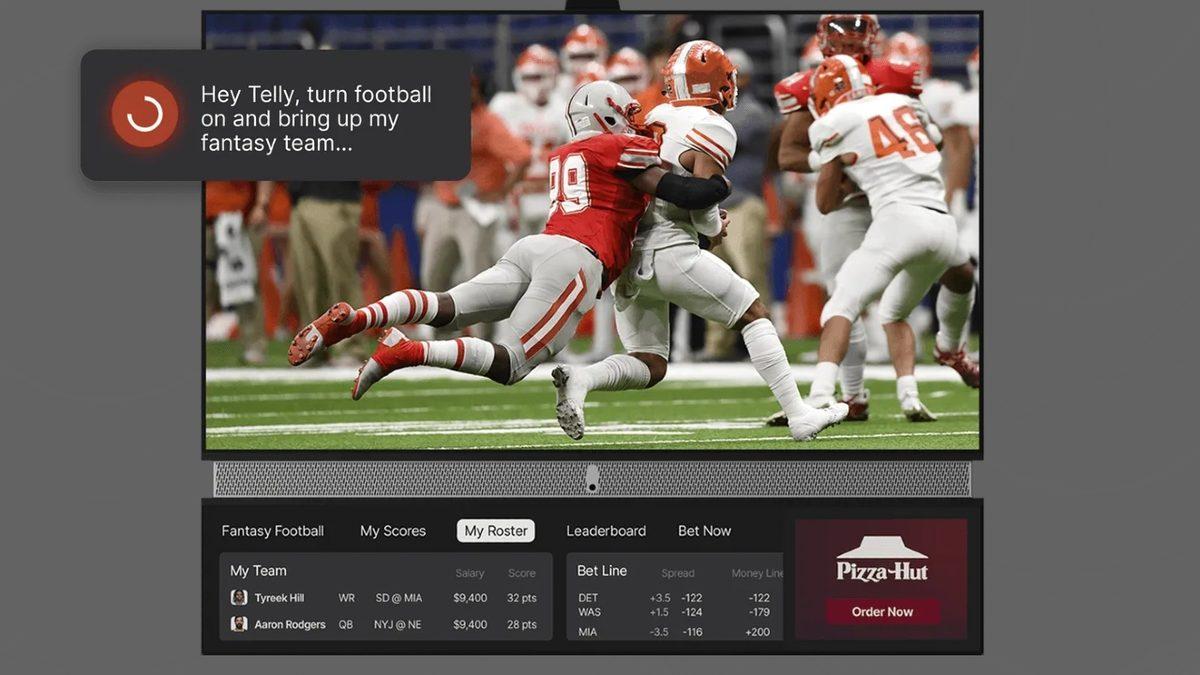Click the Pizza Hut logo
This screenshot has height=675, width=1200.
pos(882,561)
